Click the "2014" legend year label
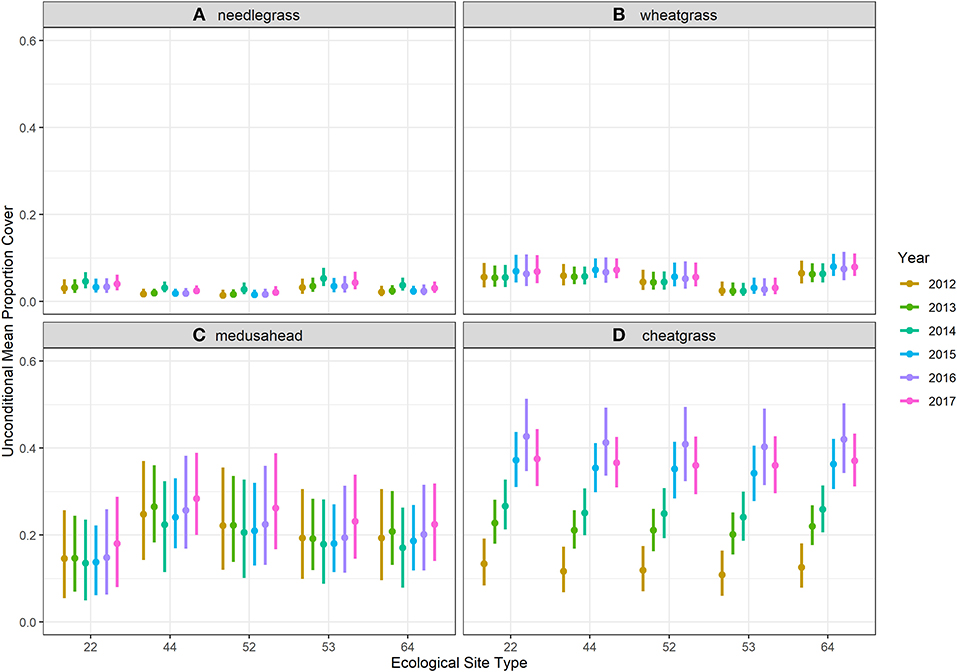957x672 pixels. click(942, 331)
